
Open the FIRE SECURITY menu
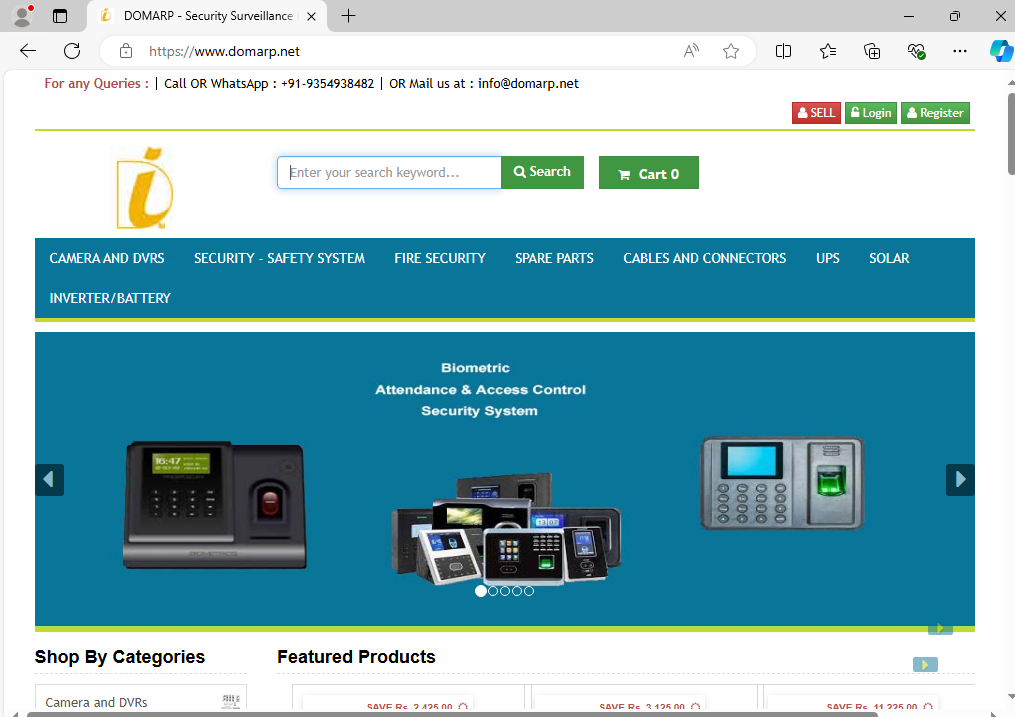coord(440,258)
